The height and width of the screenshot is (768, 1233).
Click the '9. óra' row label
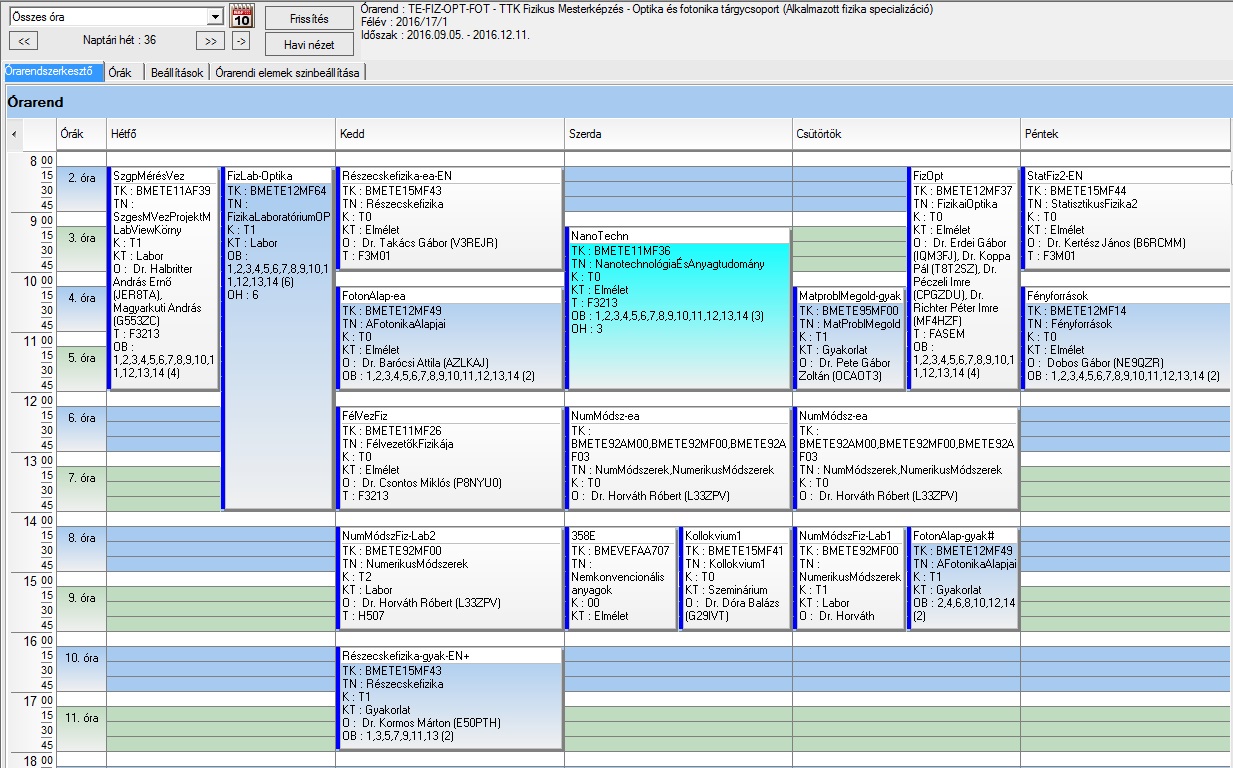[x=81, y=609]
